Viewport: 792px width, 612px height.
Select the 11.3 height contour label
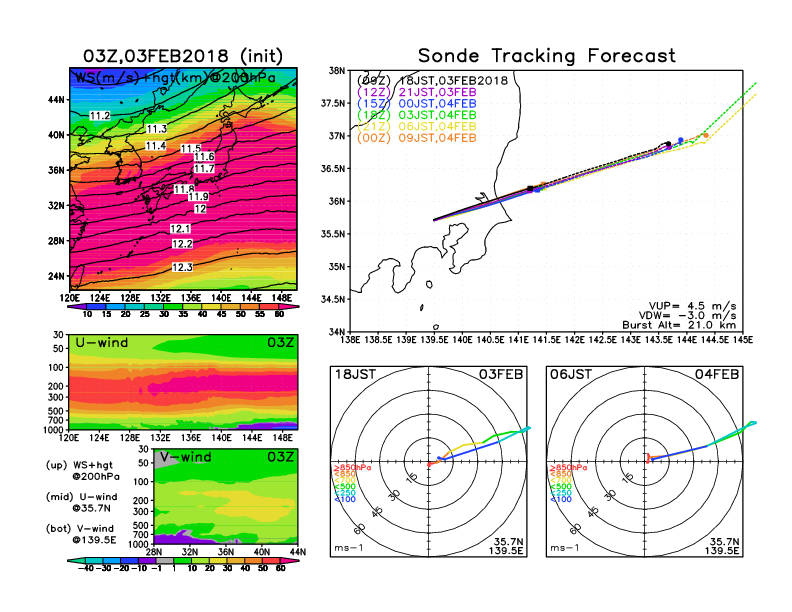coord(157,129)
